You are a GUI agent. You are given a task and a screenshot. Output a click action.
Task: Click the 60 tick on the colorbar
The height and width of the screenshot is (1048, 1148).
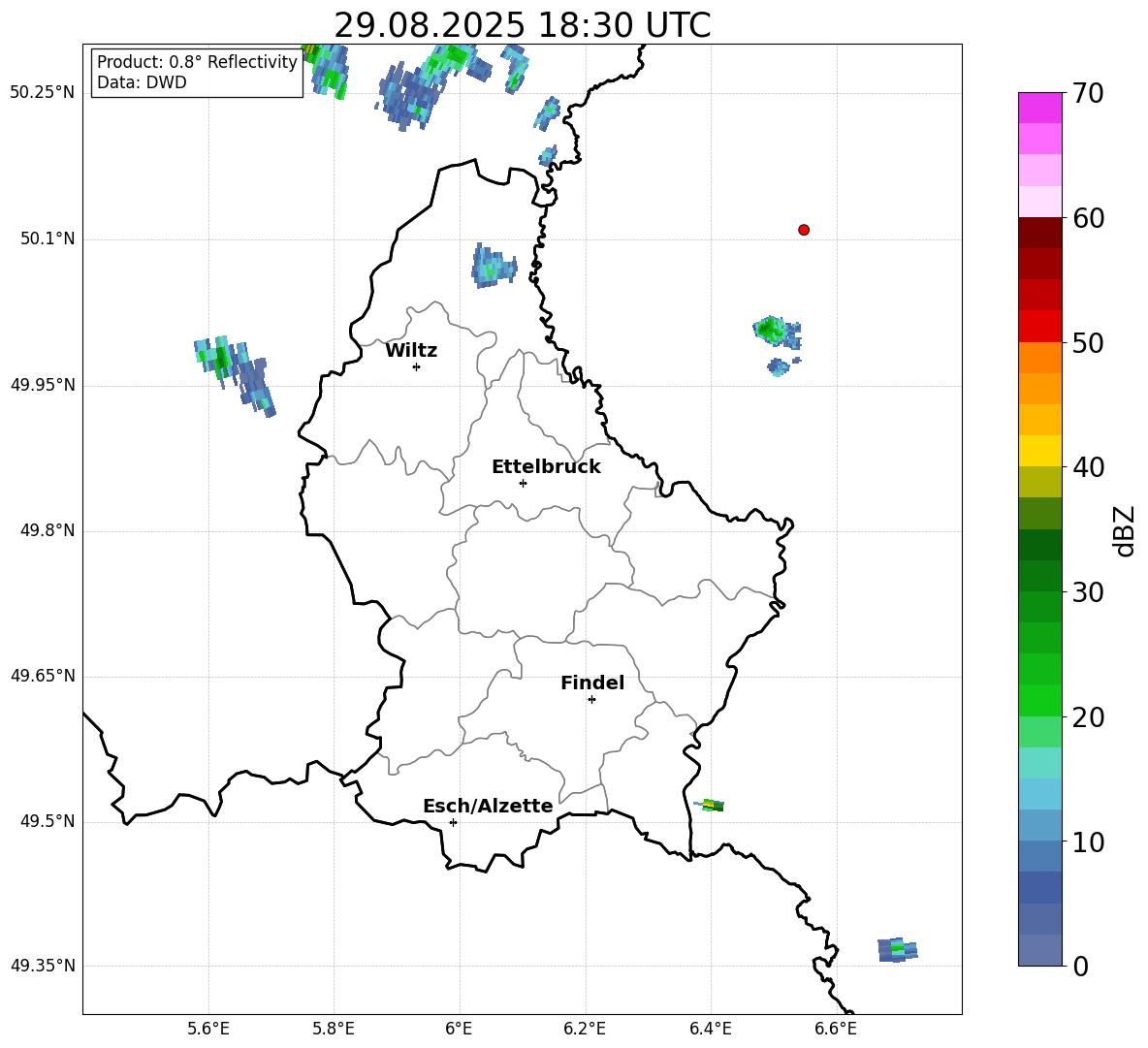(x=1088, y=218)
